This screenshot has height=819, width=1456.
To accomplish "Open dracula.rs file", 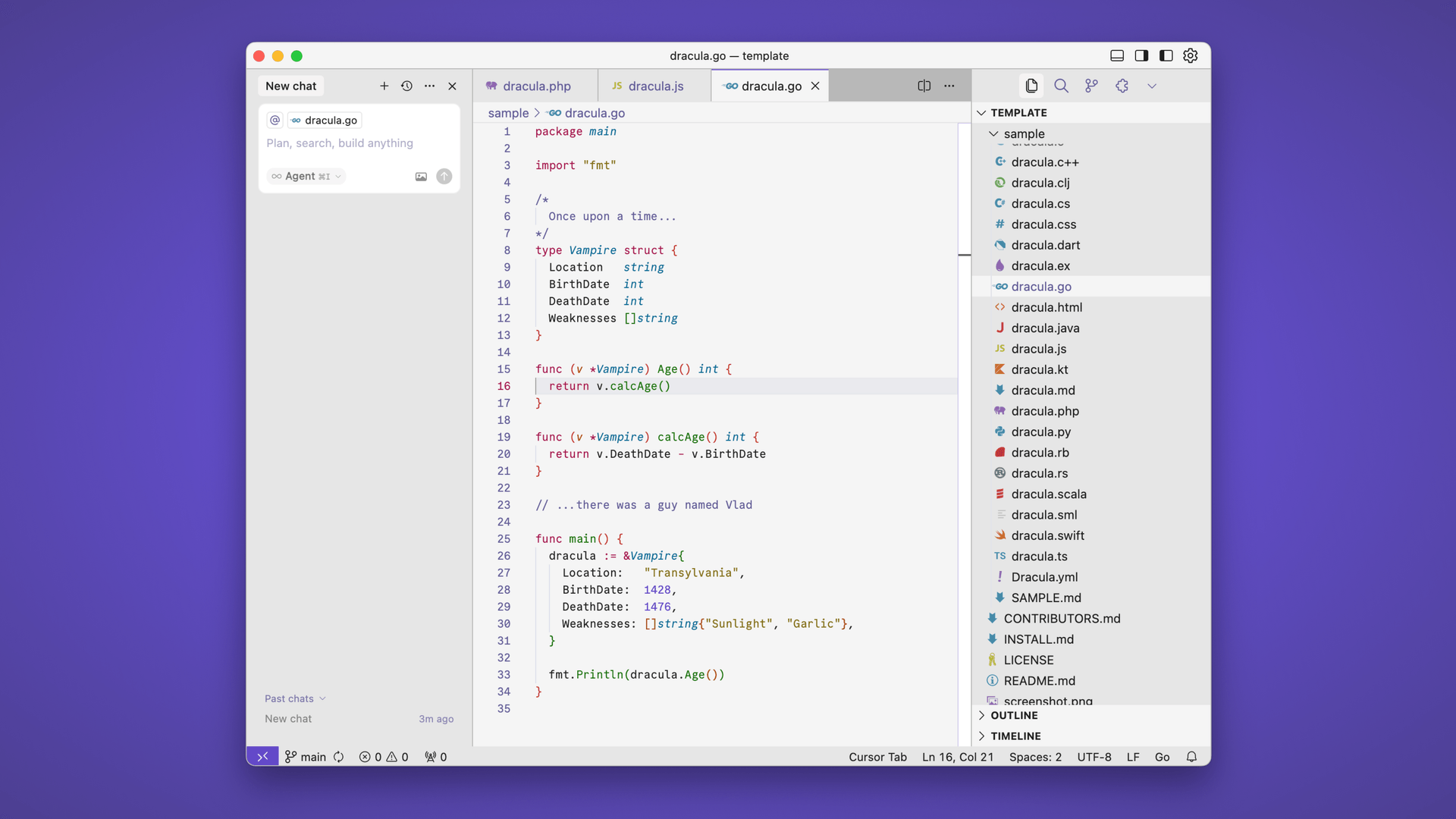I will 1091,473.
